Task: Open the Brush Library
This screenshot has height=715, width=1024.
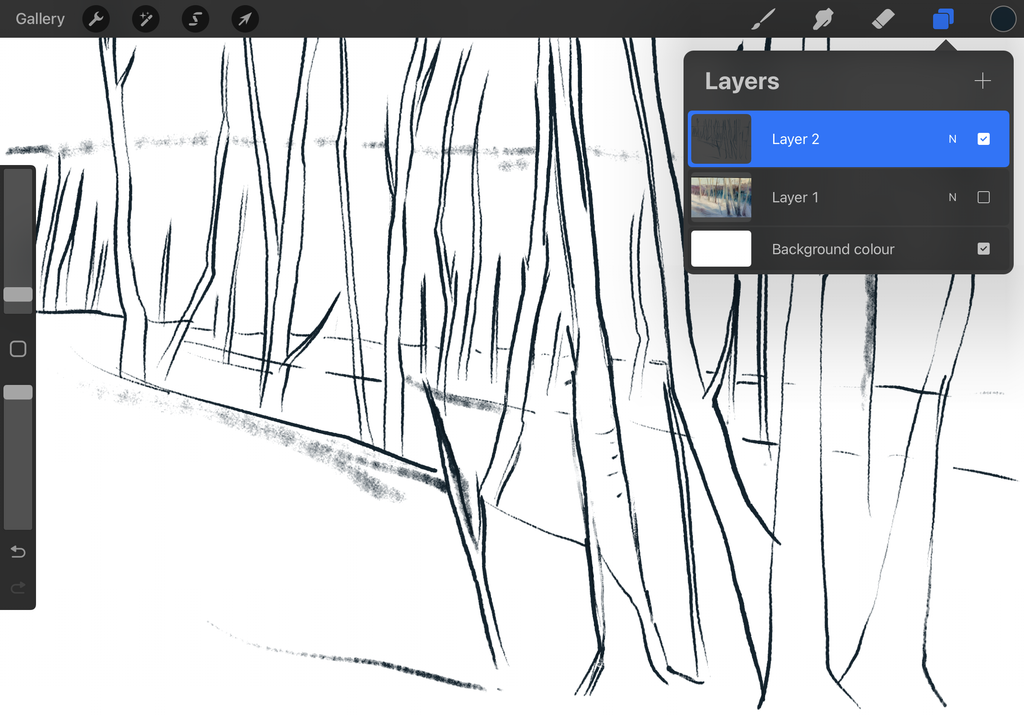Action: pos(762,18)
